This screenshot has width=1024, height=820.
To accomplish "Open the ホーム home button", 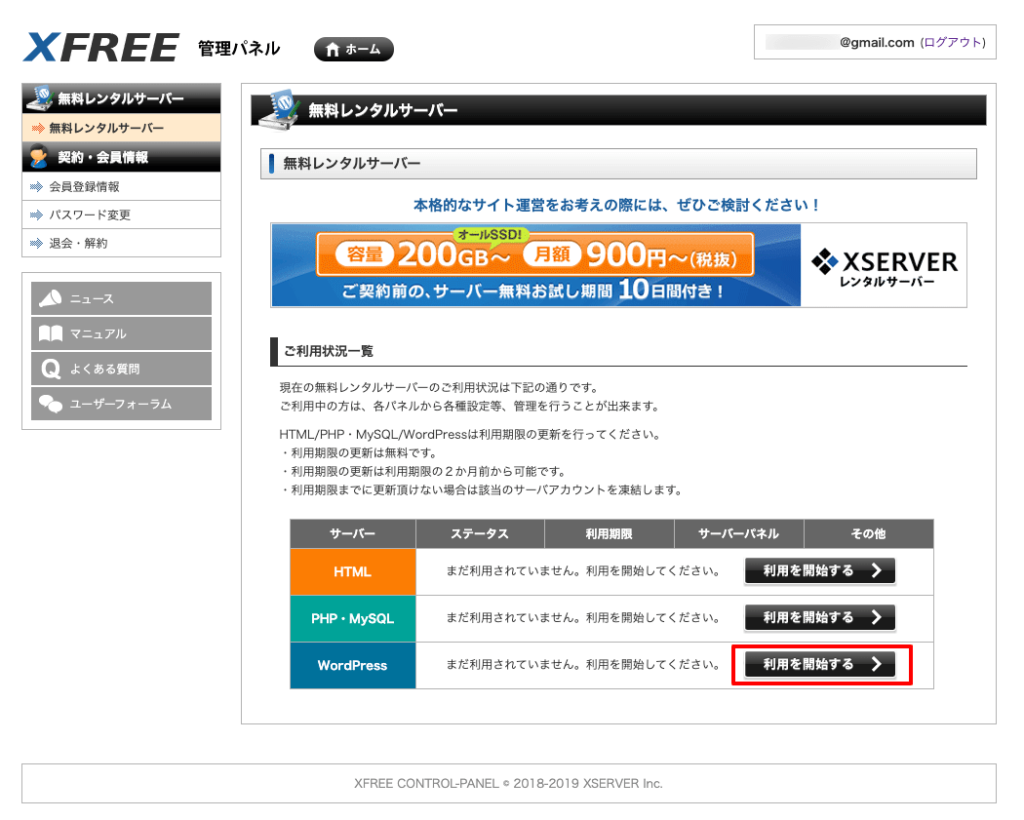I will [353, 49].
